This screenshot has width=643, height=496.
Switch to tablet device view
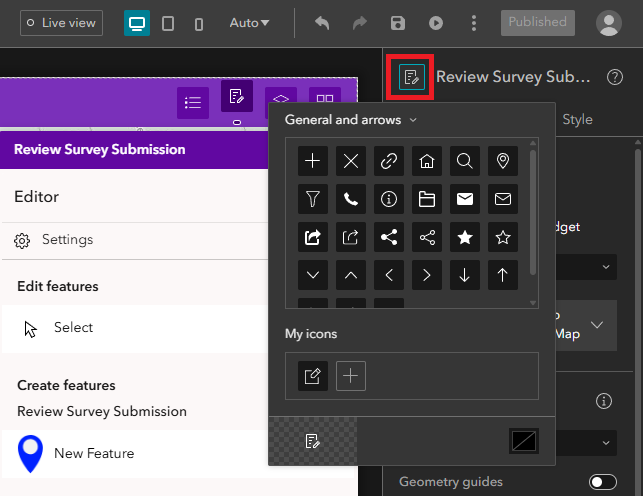pos(168,23)
